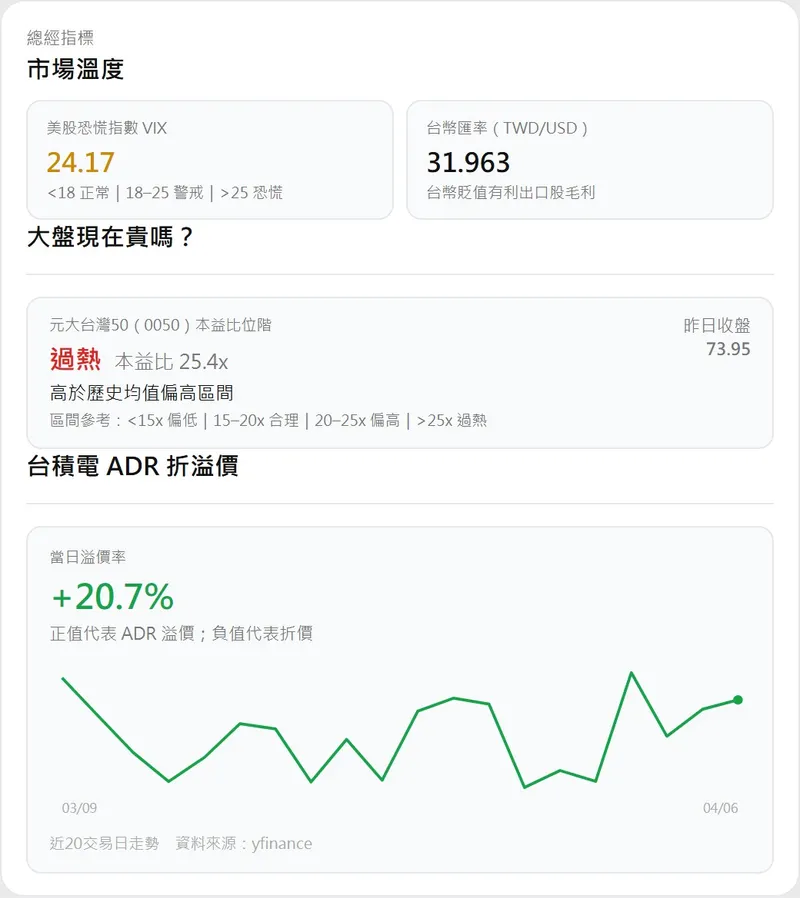Click the VIX value 24.17
Screen dimensions: 800x898
coord(81,162)
